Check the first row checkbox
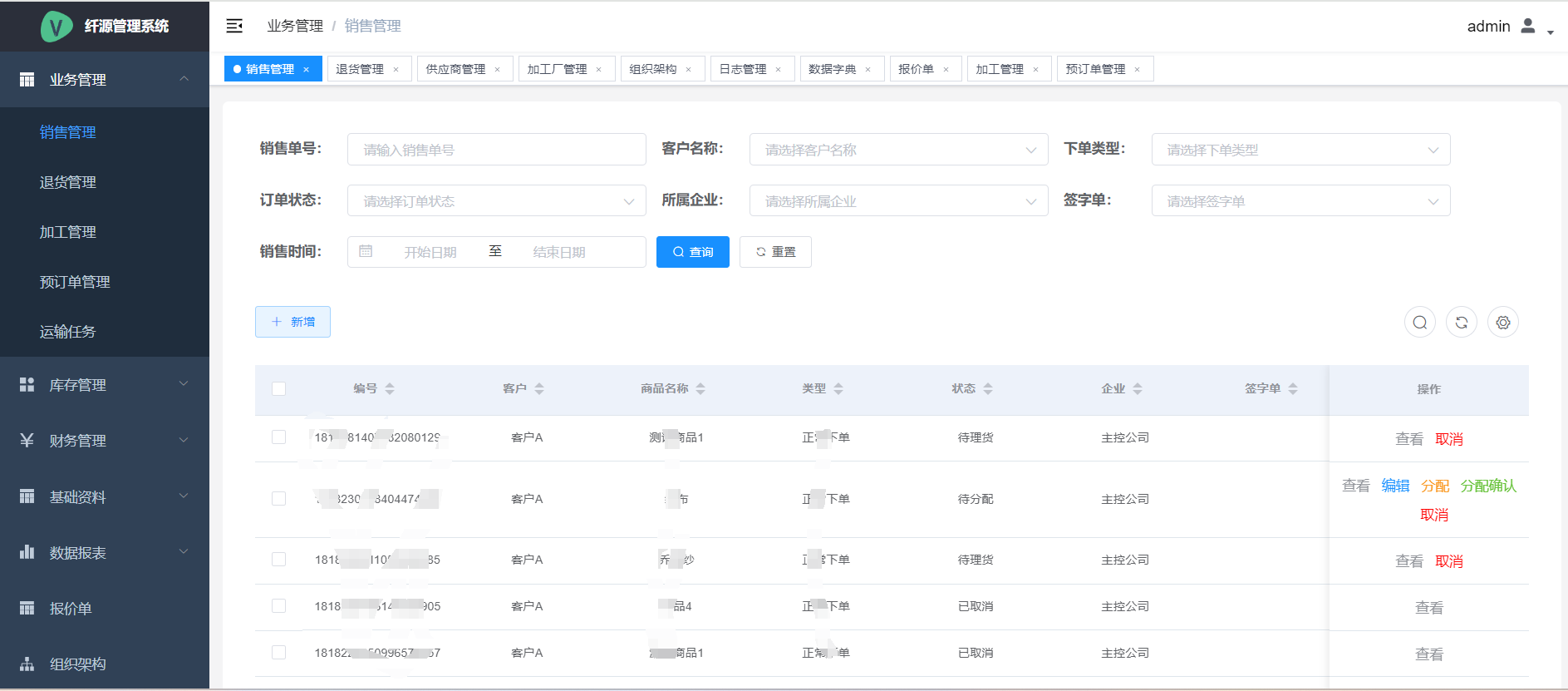This screenshot has height=691, width=1568. pos(278,437)
